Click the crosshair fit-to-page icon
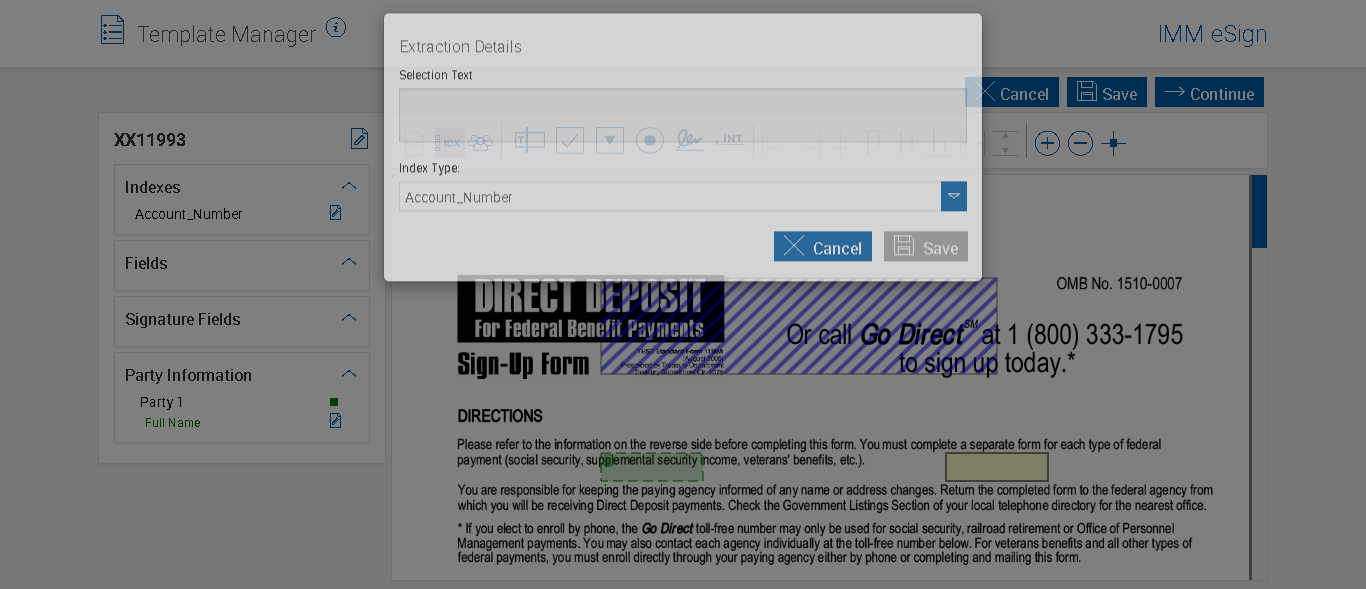Screen dimensions: 1366x589 pos(1113,144)
